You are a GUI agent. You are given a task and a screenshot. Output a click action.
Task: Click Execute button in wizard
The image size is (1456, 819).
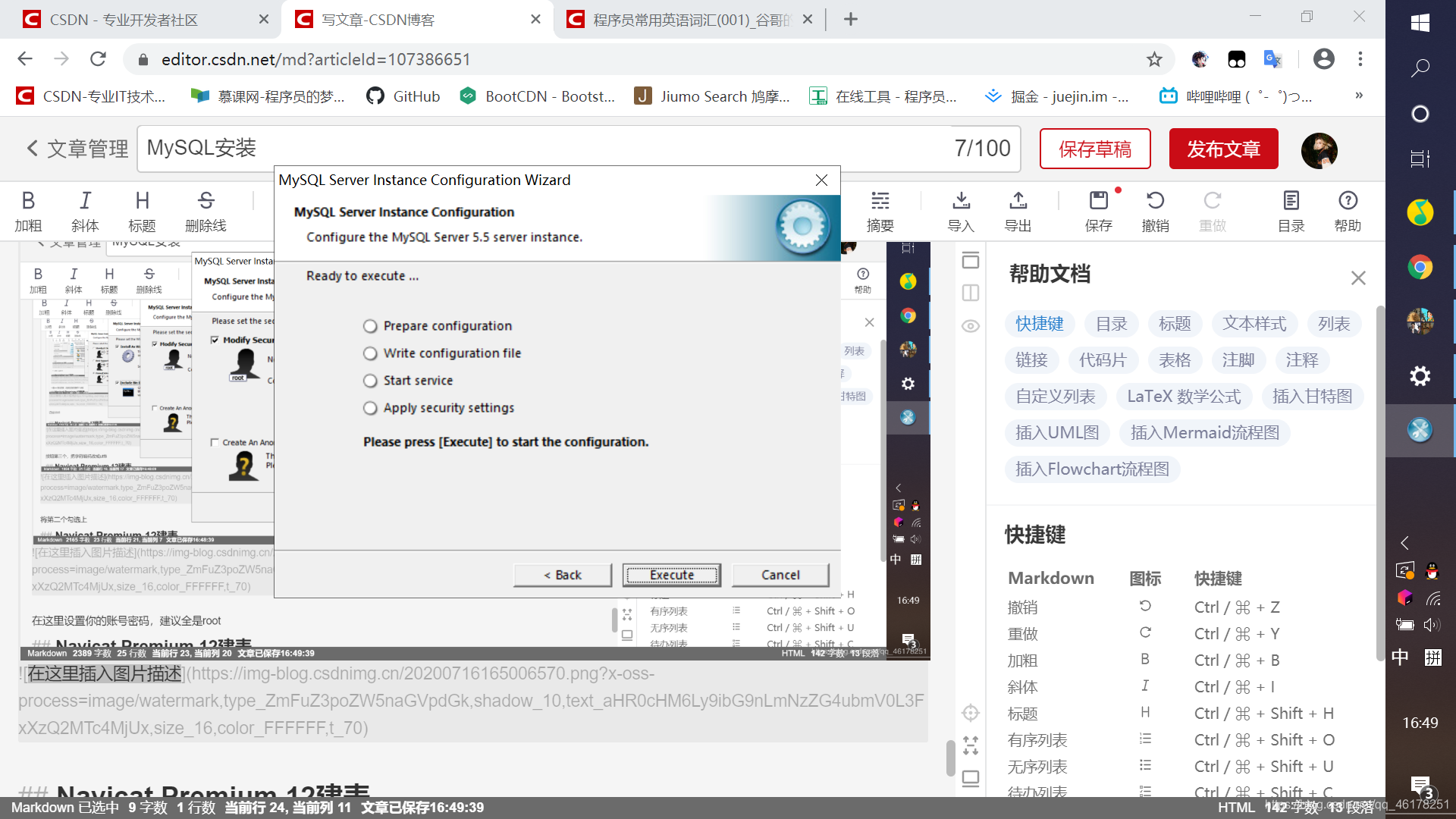pyautogui.click(x=672, y=575)
